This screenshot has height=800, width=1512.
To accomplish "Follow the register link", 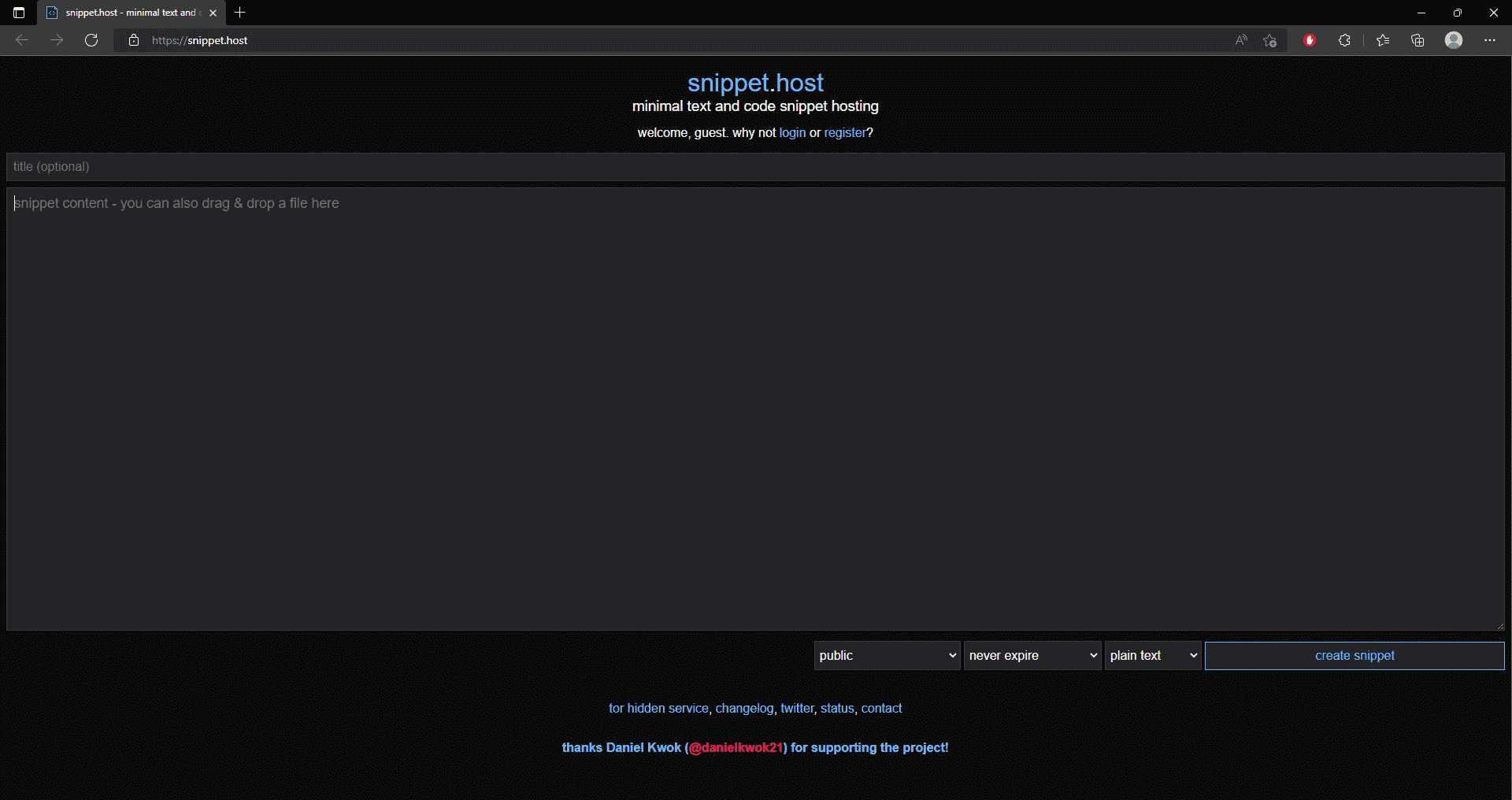I will coord(845,132).
